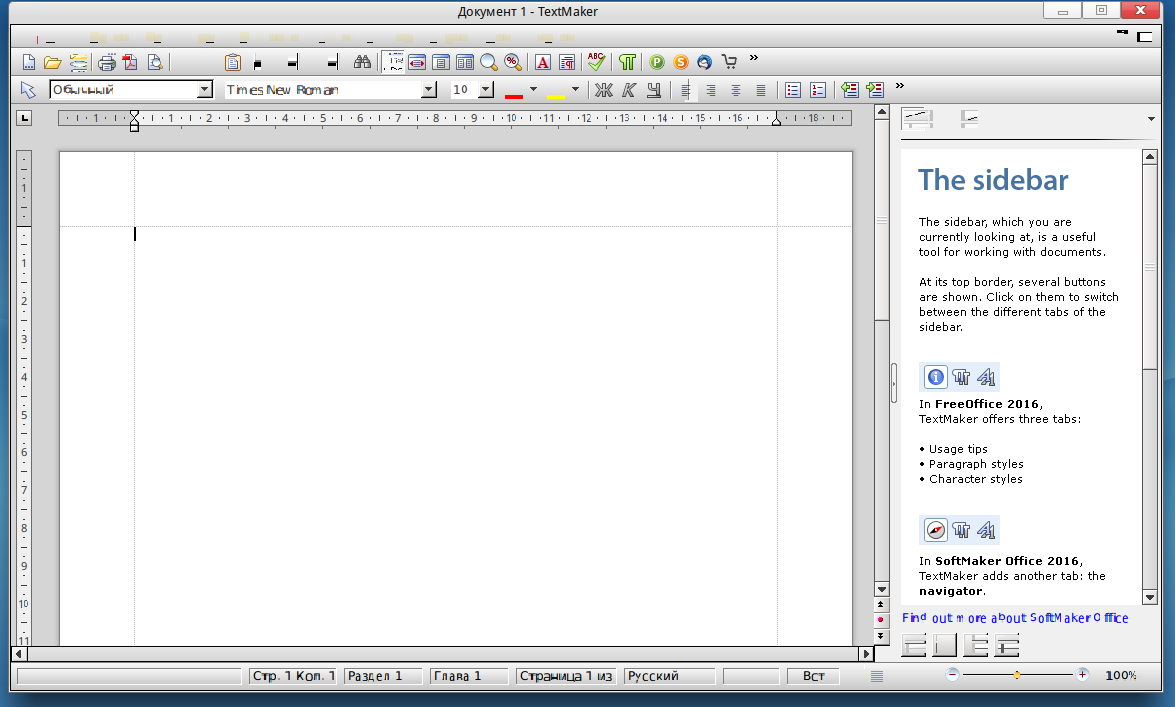Export document as PDF icon
This screenshot has height=707, width=1175.
tap(130, 62)
